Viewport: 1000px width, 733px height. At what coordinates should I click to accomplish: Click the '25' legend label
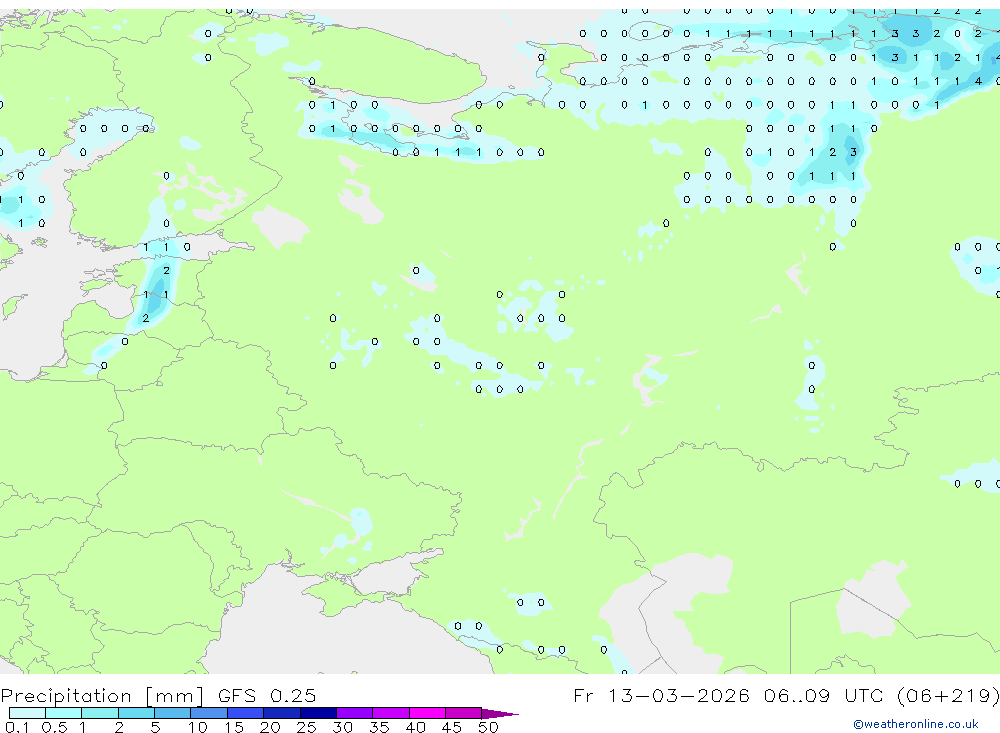pyautogui.click(x=306, y=727)
